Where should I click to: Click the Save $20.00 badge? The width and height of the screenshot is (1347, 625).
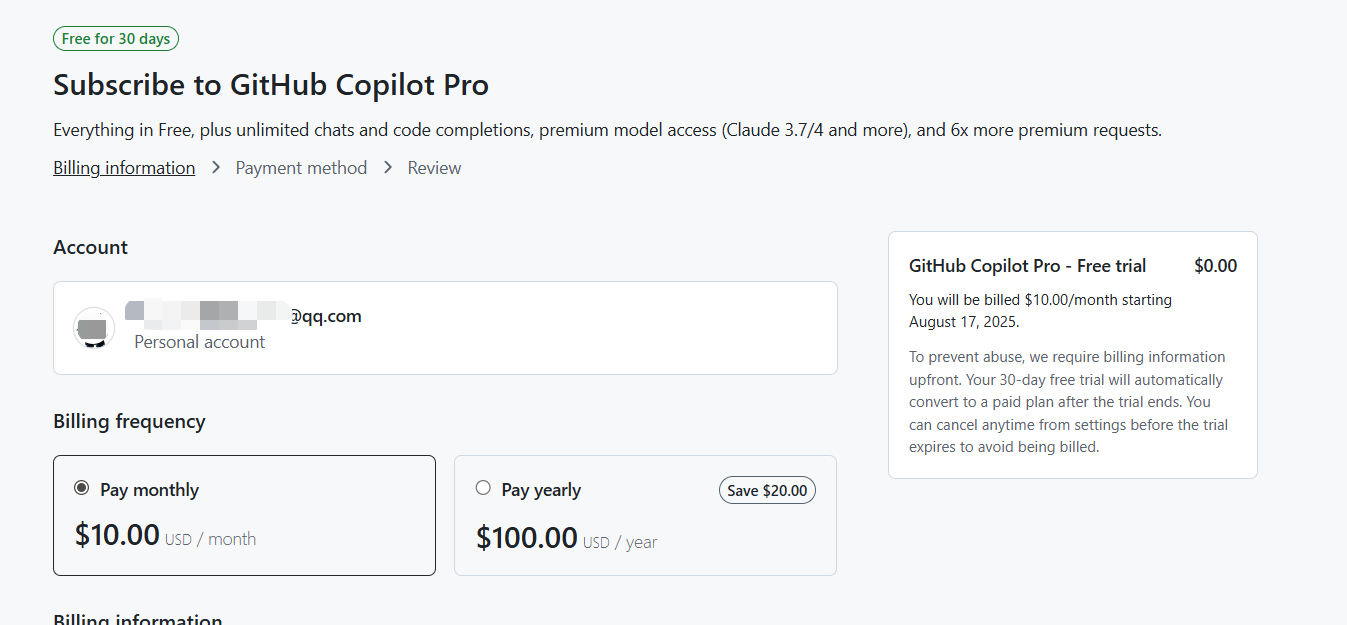pyautogui.click(x=767, y=490)
